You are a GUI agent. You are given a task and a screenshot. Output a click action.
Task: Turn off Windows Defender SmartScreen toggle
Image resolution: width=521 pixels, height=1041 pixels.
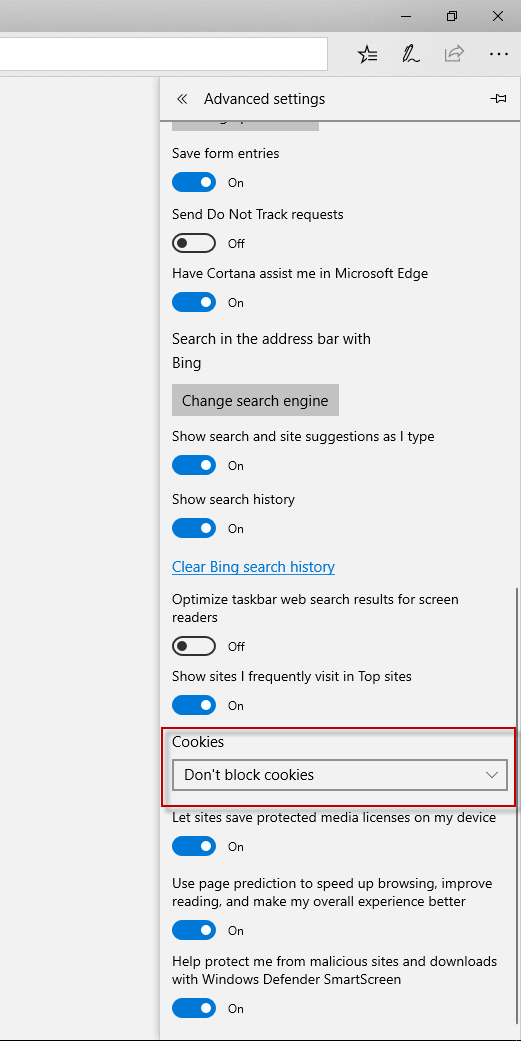[194, 1008]
